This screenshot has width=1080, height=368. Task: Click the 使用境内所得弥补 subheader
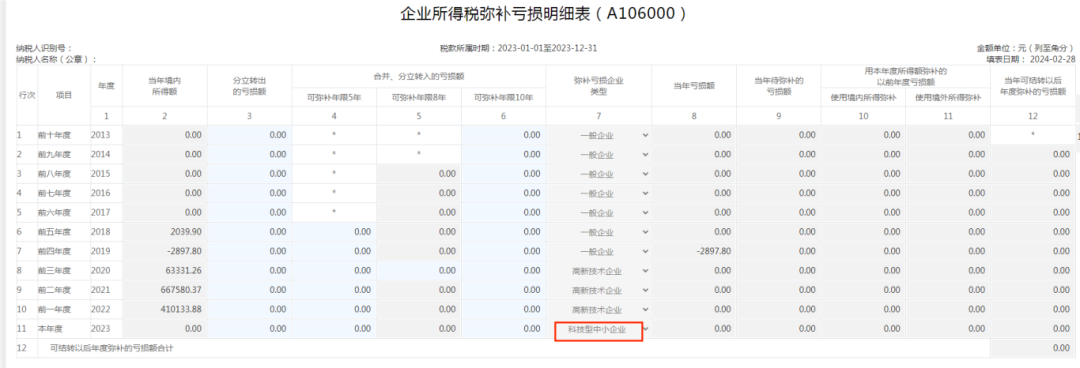pyautogui.click(x=864, y=97)
